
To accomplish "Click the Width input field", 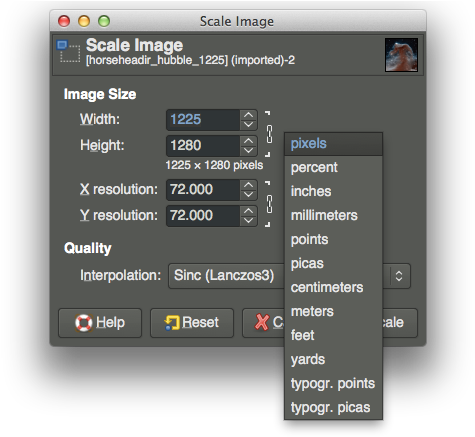I will point(203,120).
